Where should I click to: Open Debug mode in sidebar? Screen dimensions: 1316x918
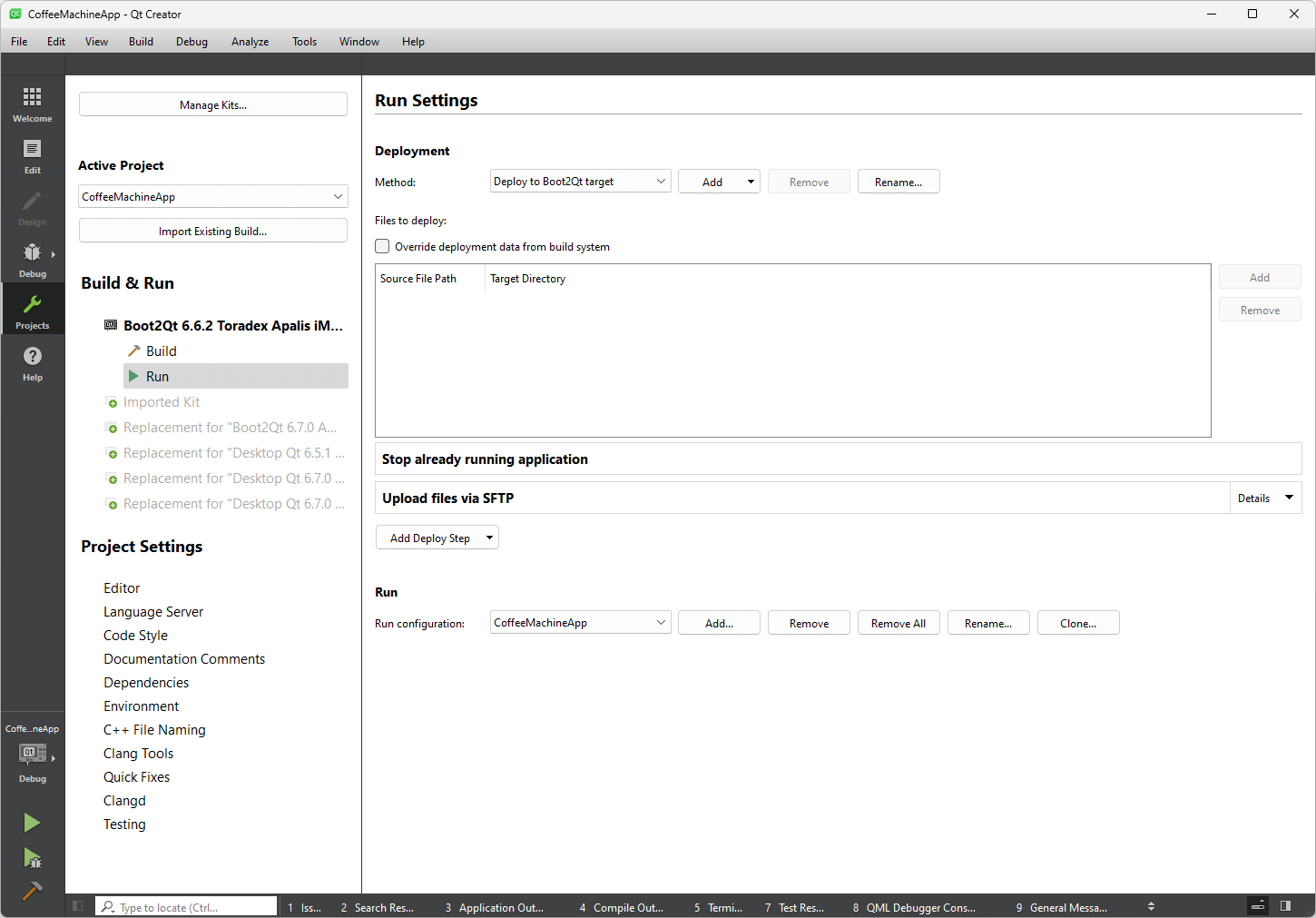point(32,259)
